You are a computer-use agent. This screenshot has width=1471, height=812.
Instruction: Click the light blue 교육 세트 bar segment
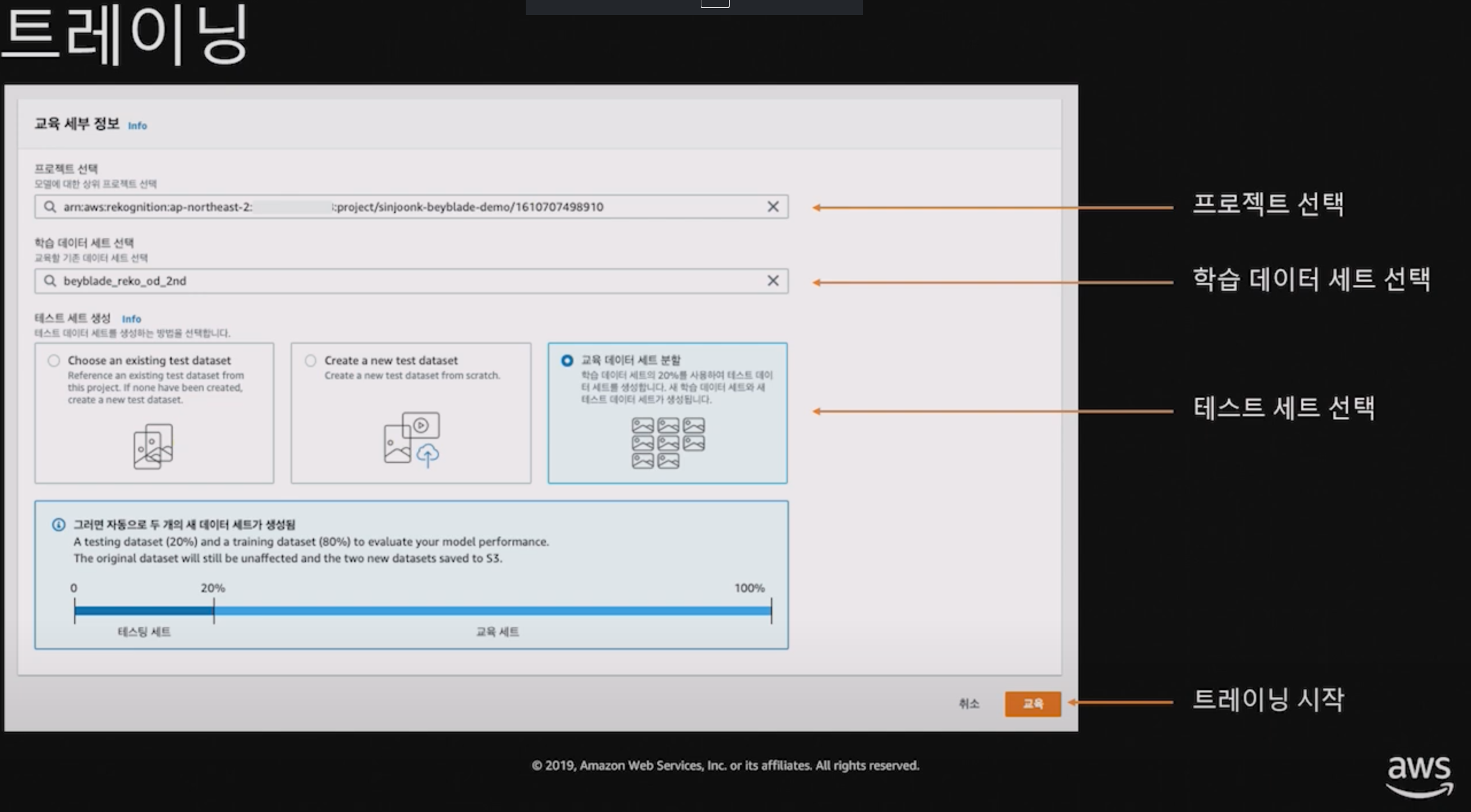492,611
